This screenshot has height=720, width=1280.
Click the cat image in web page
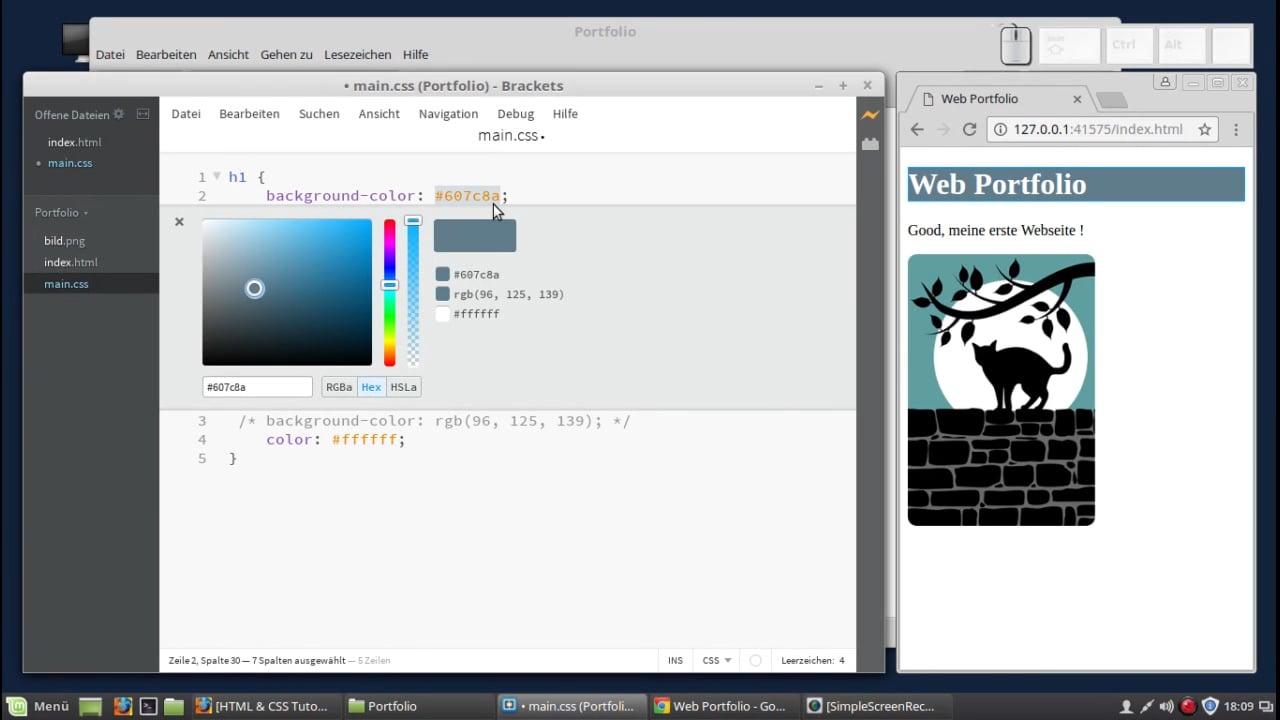pos(1001,390)
